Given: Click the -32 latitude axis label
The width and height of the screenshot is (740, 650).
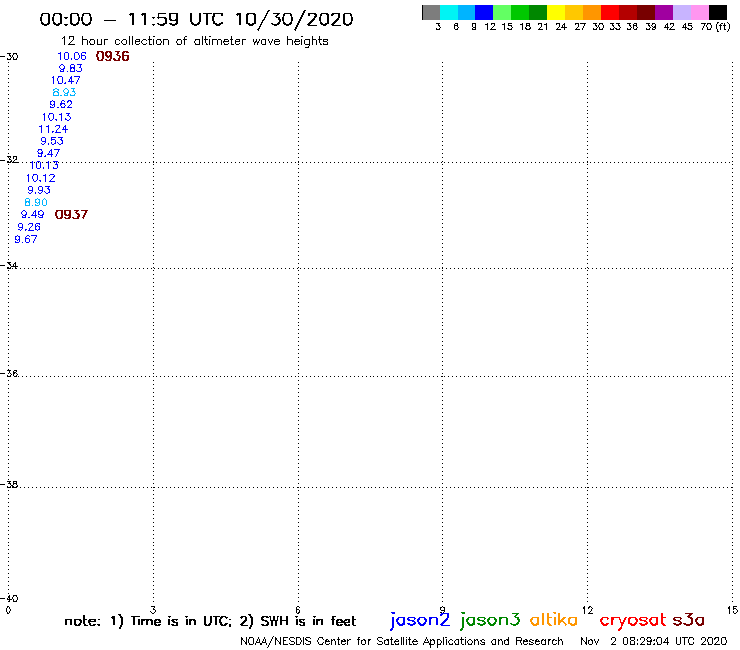Looking at the screenshot, I should coord(10,160).
